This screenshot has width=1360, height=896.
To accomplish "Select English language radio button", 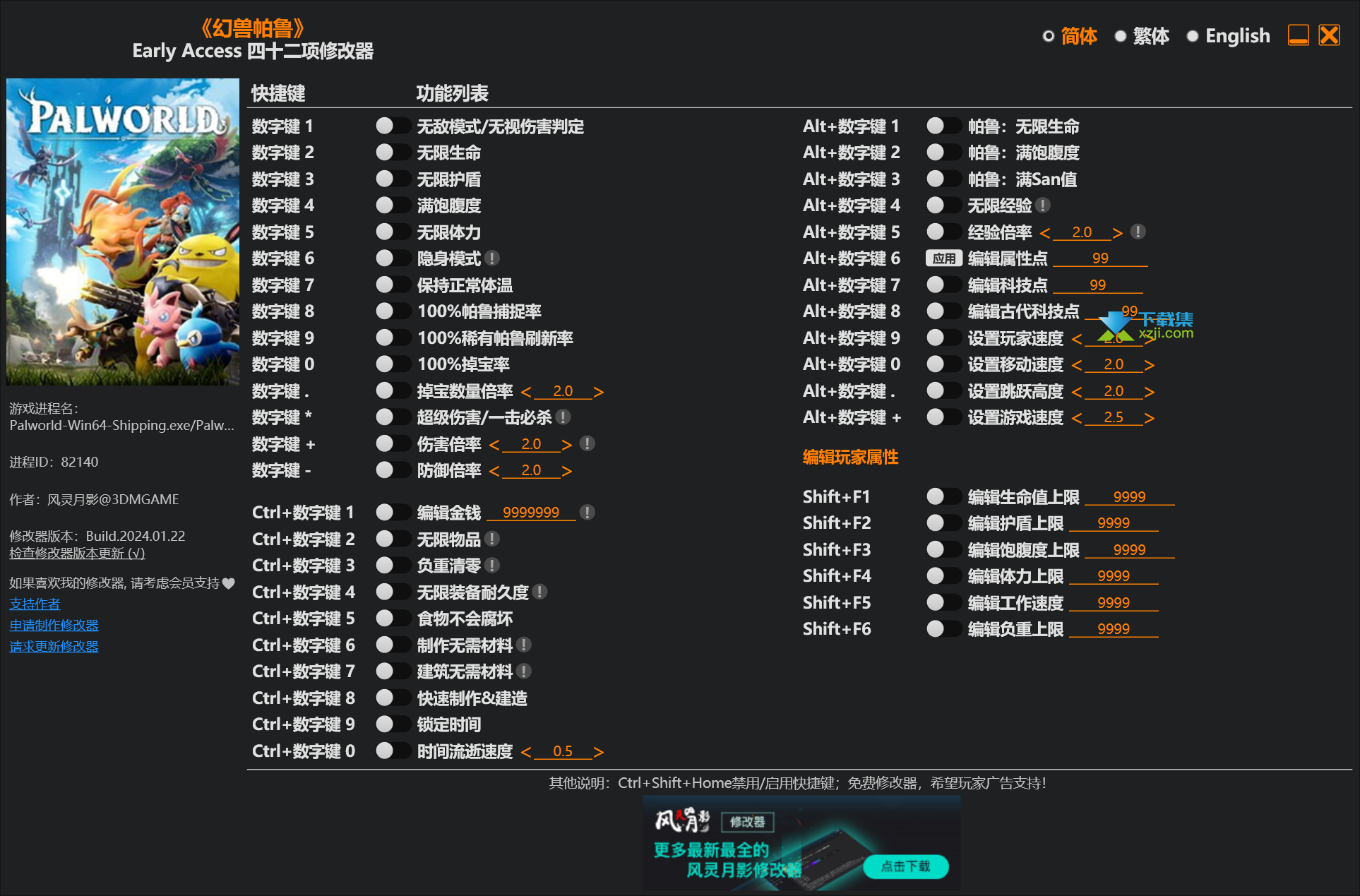I will [1193, 38].
